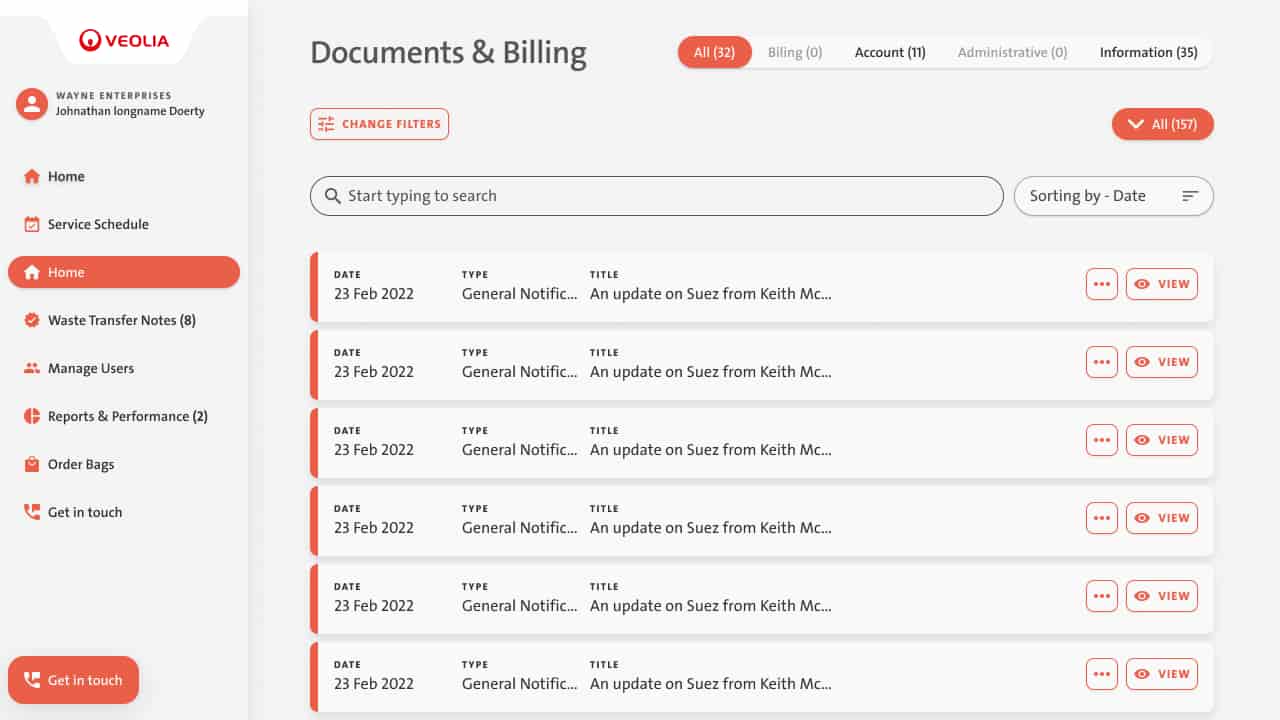This screenshot has width=1280, height=720.
Task: Expand the All (157) dropdown
Action: (1162, 124)
